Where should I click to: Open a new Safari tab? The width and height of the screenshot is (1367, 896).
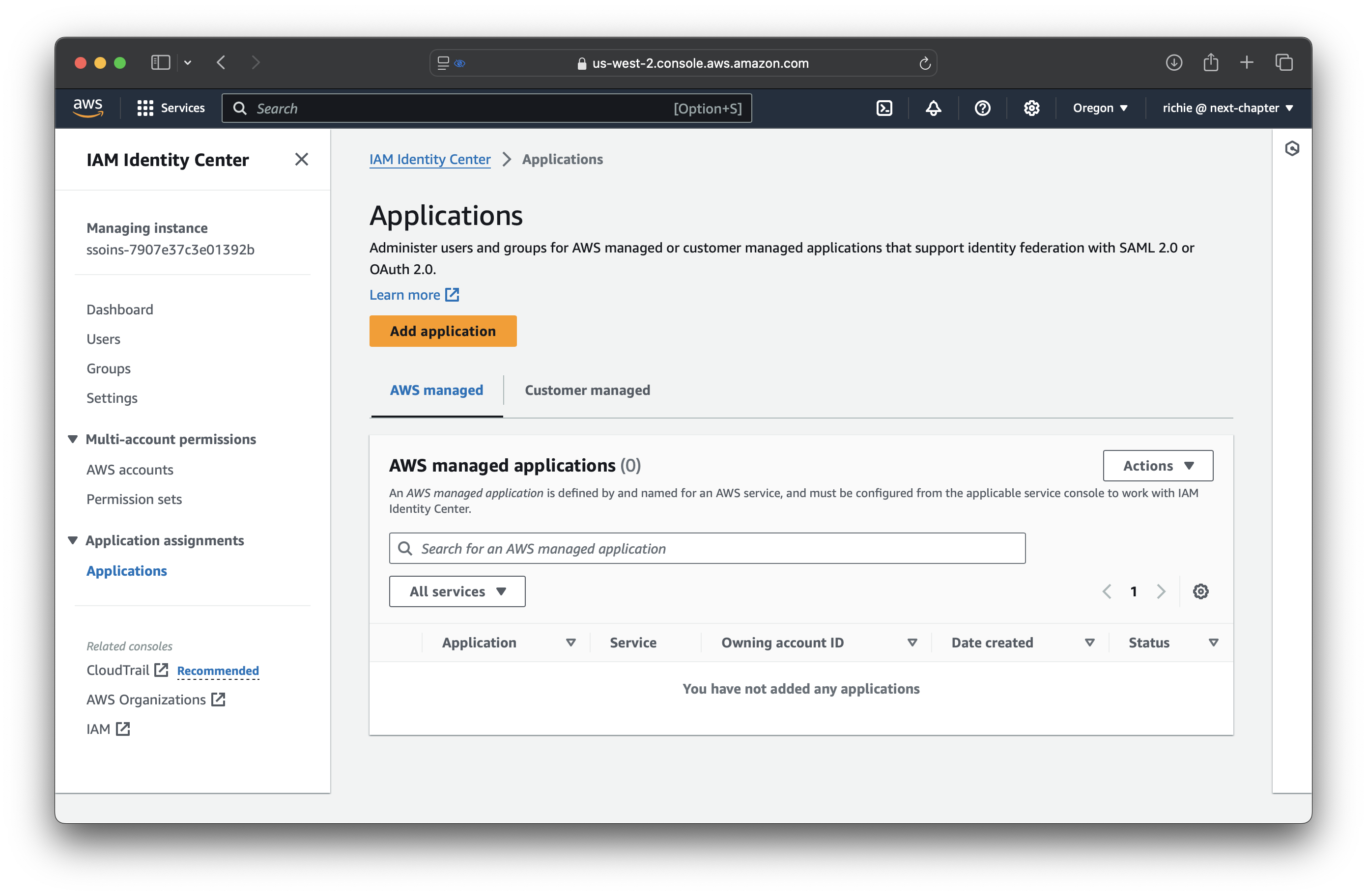coord(1247,62)
